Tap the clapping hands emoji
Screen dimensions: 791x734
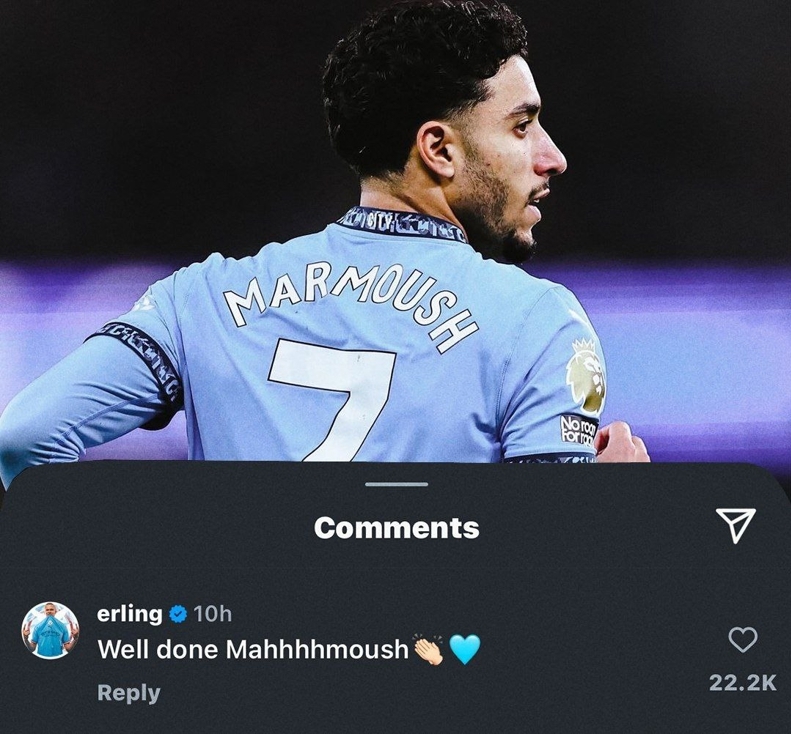tap(428, 648)
